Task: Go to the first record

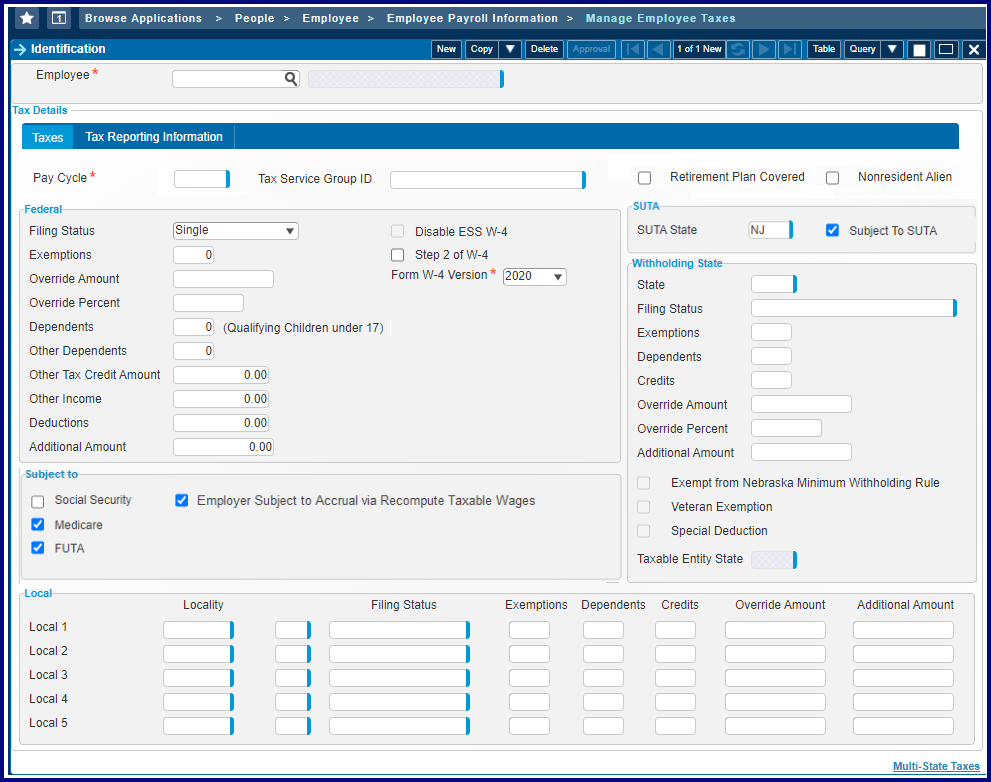Action: (633, 49)
